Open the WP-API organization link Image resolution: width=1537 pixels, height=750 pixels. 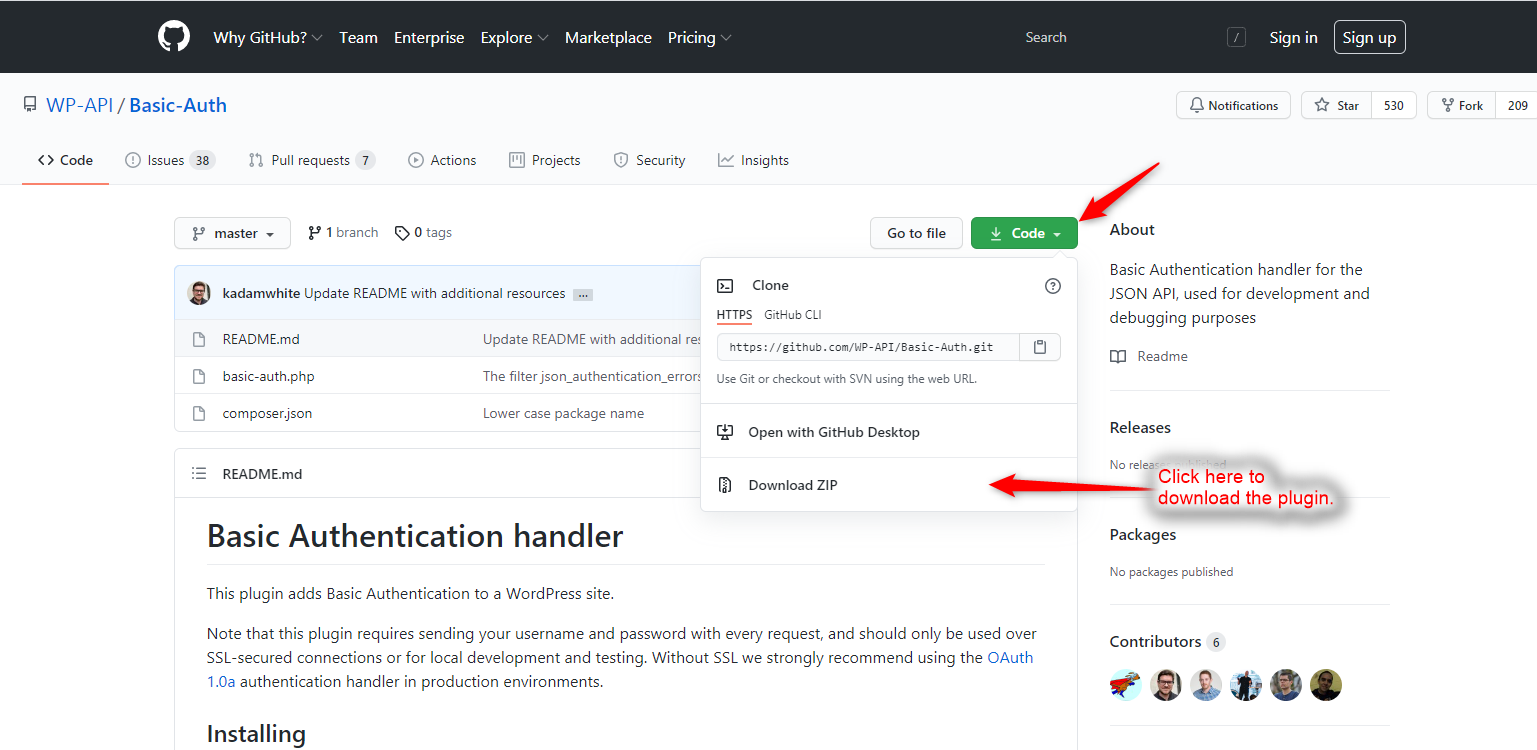[80, 105]
